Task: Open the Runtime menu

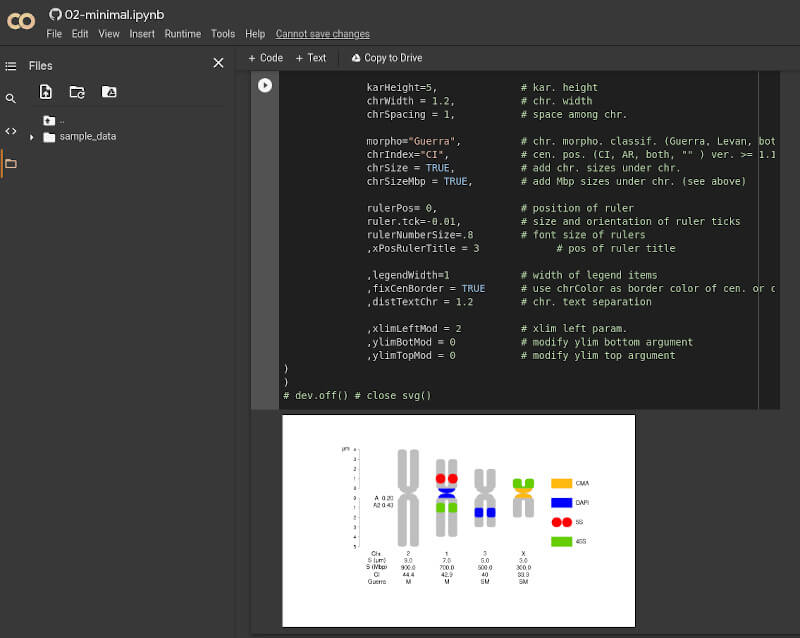Action: [x=183, y=34]
